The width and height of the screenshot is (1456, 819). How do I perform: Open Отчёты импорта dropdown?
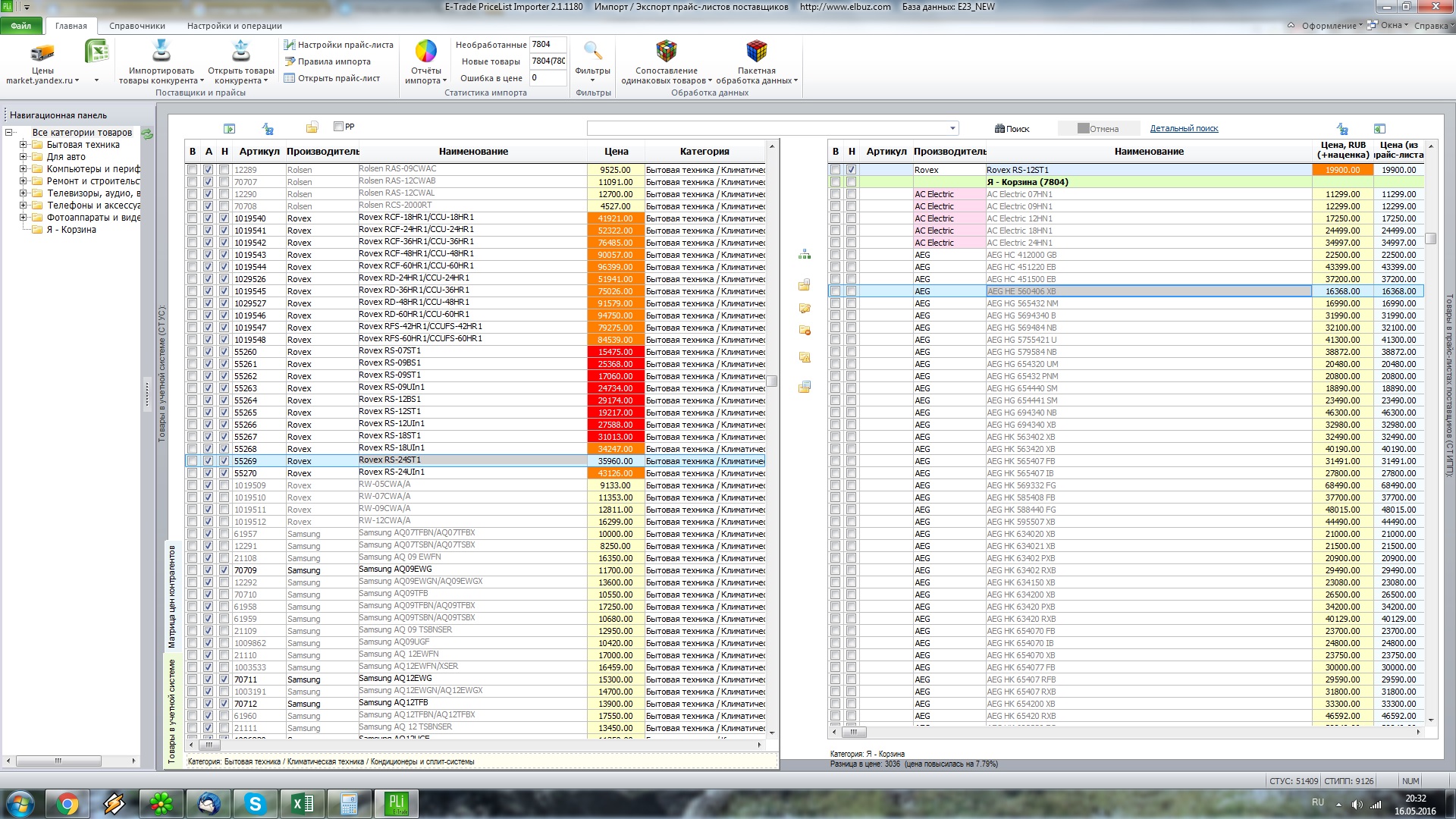tap(426, 76)
